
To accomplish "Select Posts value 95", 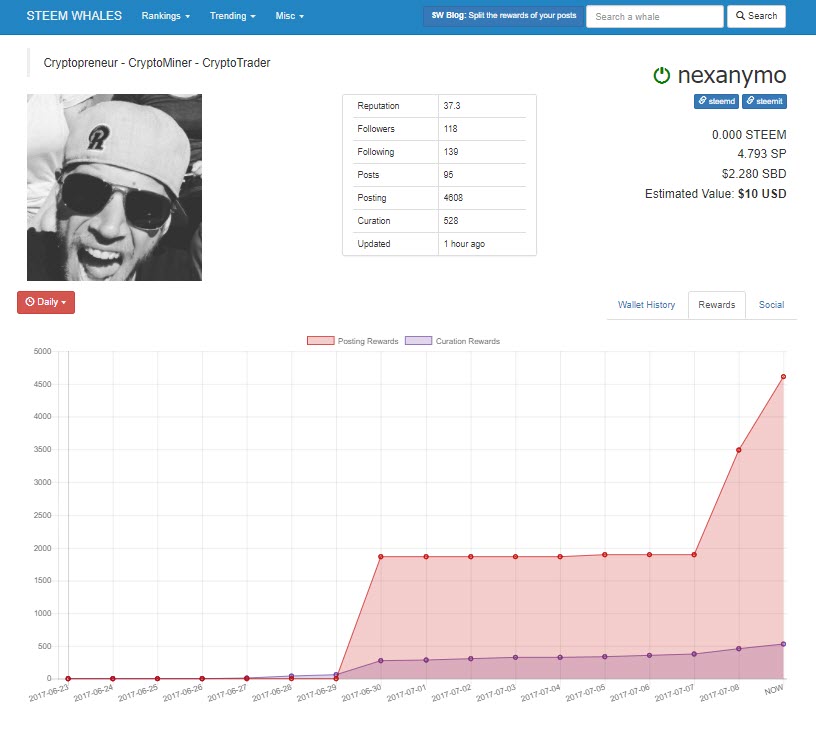I will click(448, 175).
